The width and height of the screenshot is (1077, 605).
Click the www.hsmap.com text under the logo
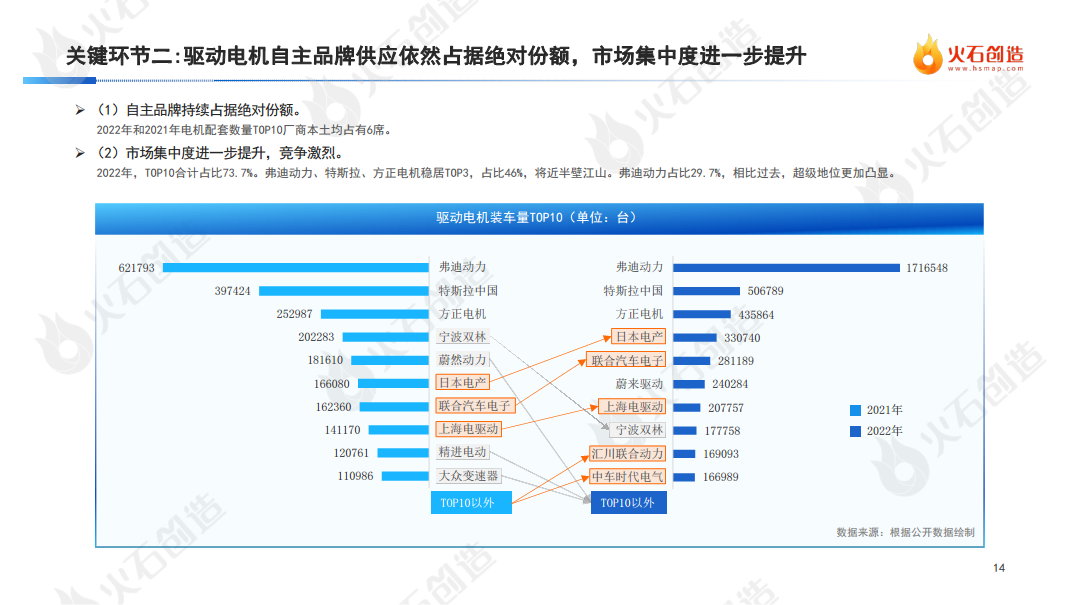click(x=985, y=69)
